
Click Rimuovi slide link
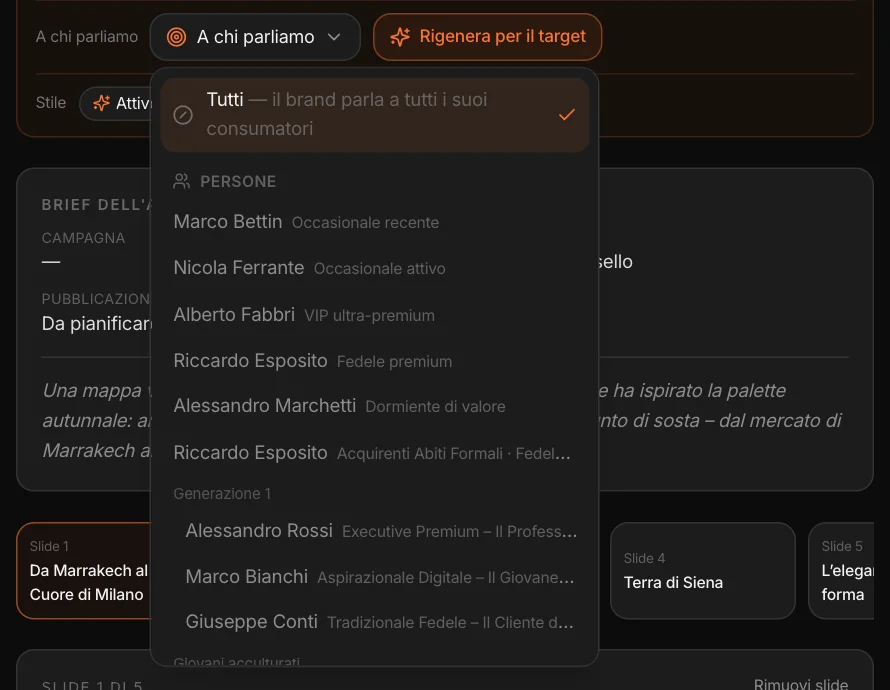coord(801,683)
